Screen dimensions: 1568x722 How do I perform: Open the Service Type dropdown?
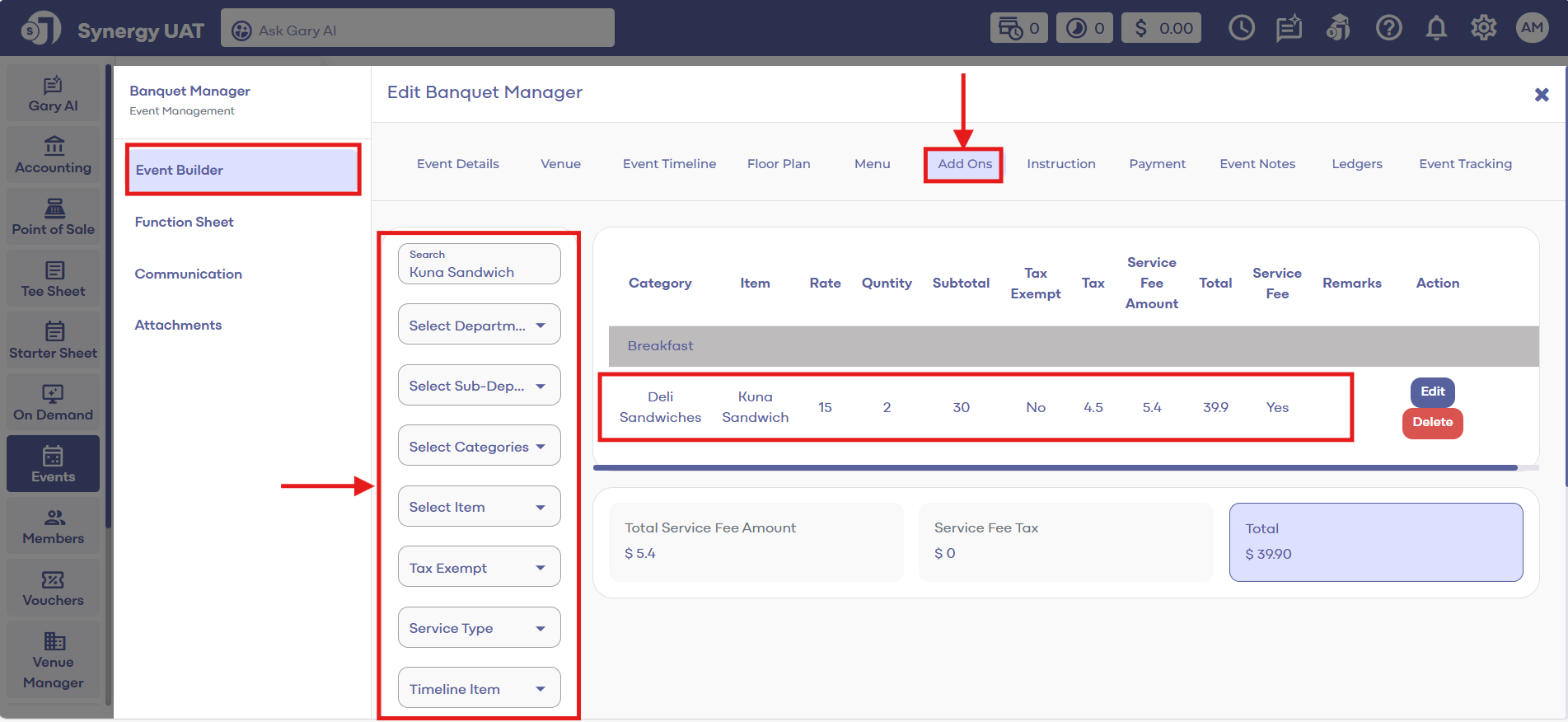(x=479, y=627)
